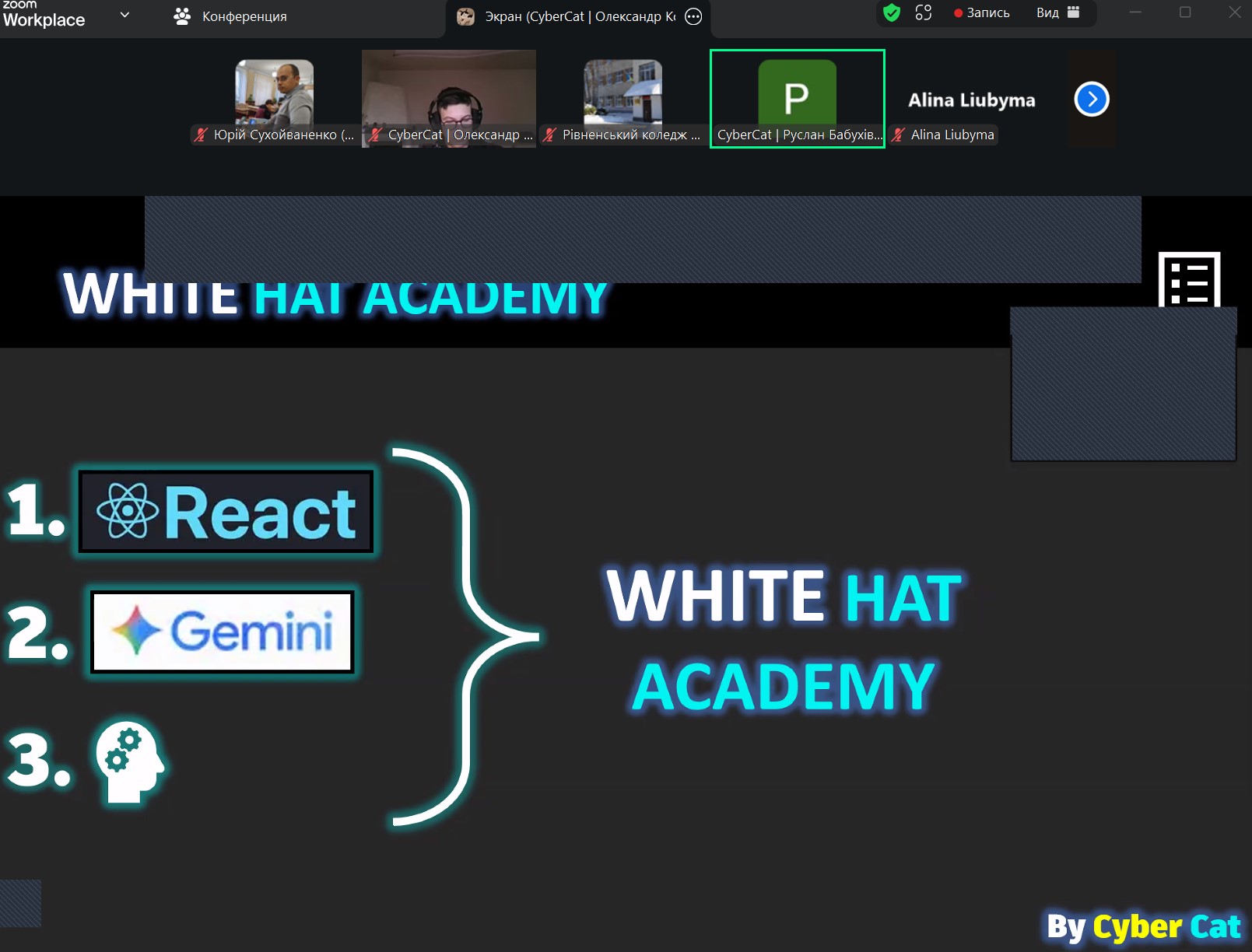
Task: Click the React logo on the slide
Action: (226, 512)
